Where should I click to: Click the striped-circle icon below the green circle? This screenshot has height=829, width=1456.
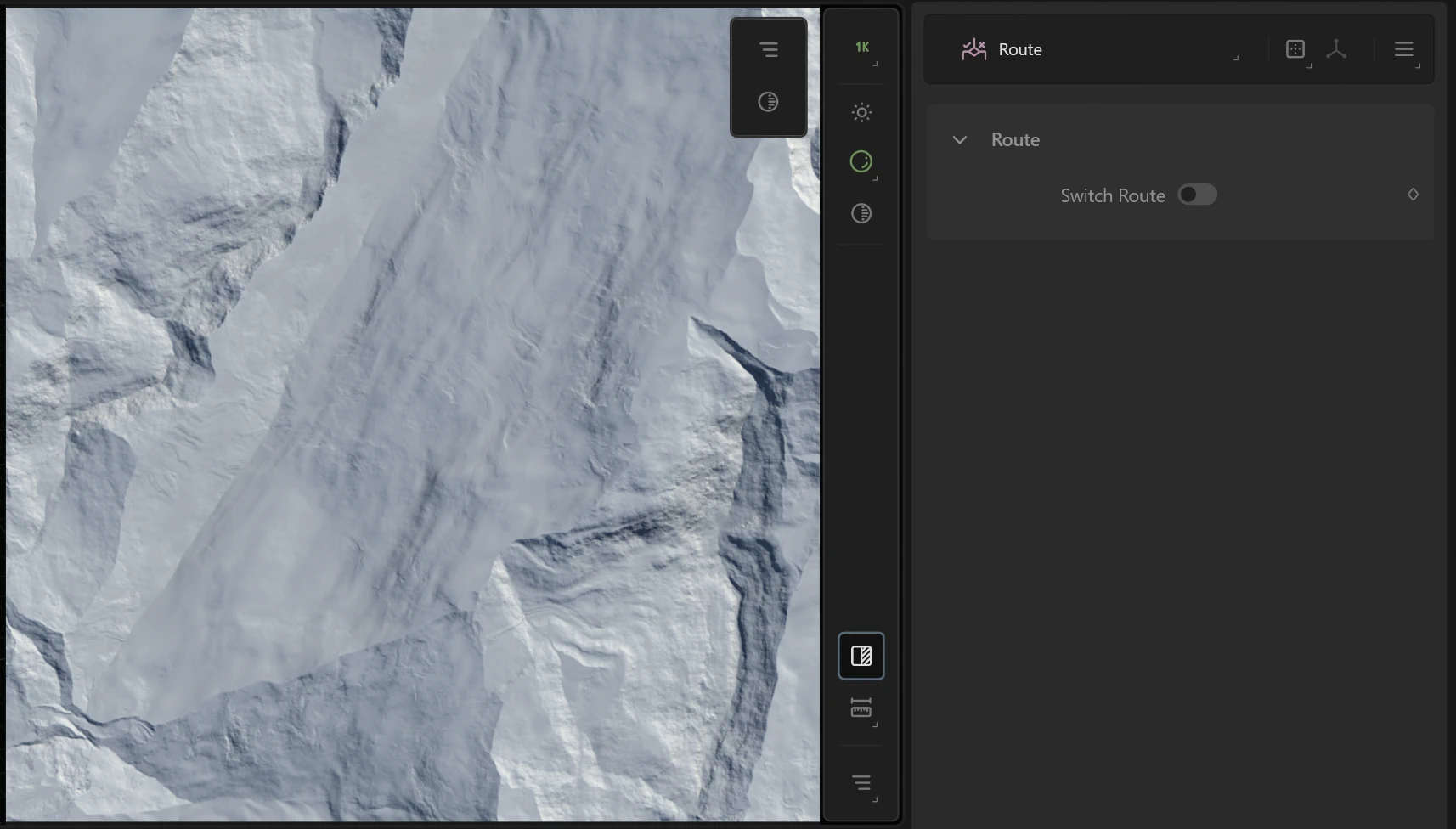point(861,213)
